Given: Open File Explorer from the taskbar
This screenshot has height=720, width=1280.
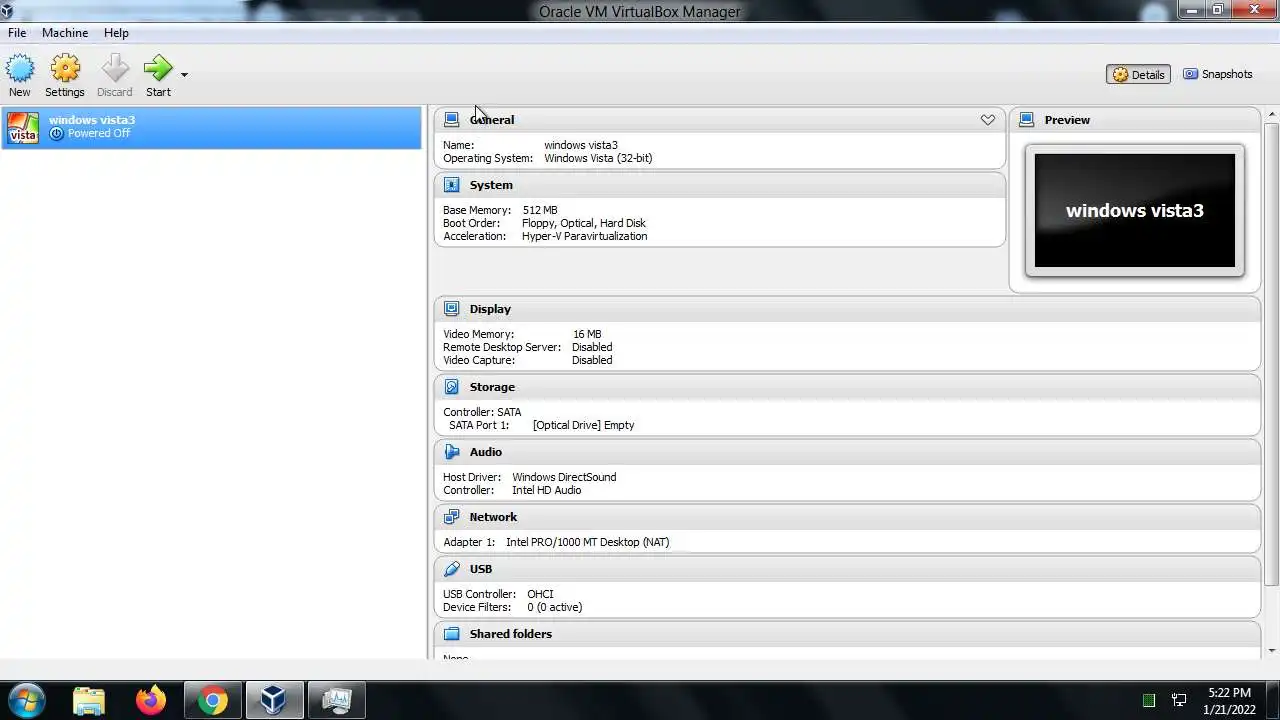Looking at the screenshot, I should pos(89,700).
